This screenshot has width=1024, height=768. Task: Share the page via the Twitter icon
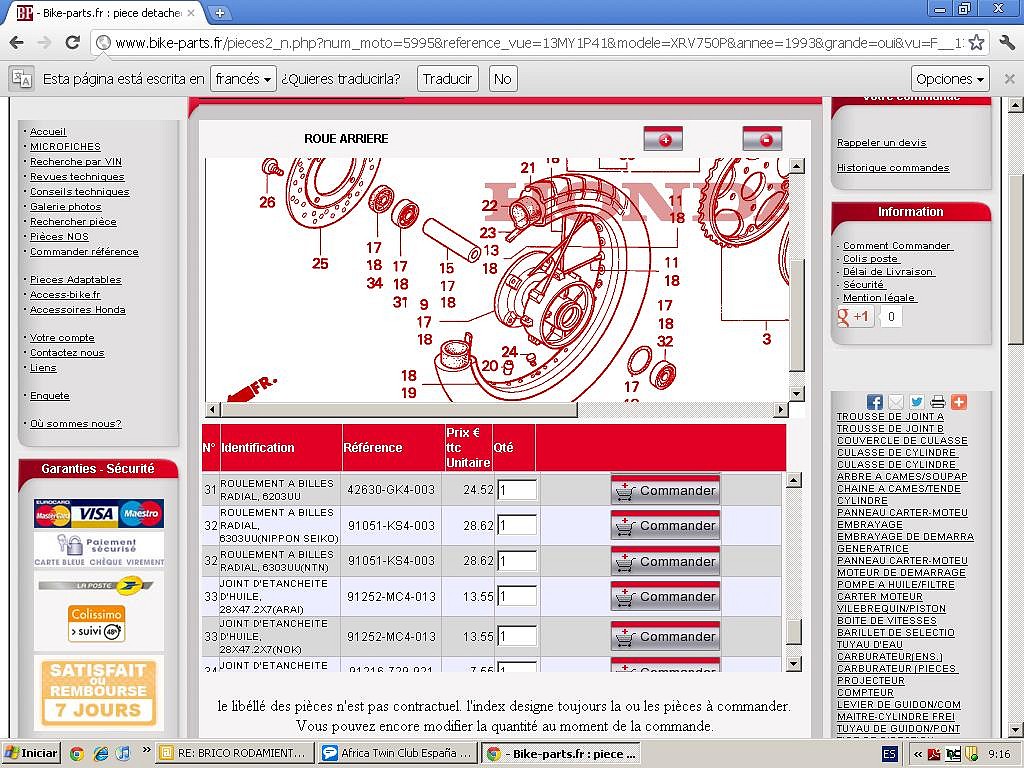pos(917,402)
